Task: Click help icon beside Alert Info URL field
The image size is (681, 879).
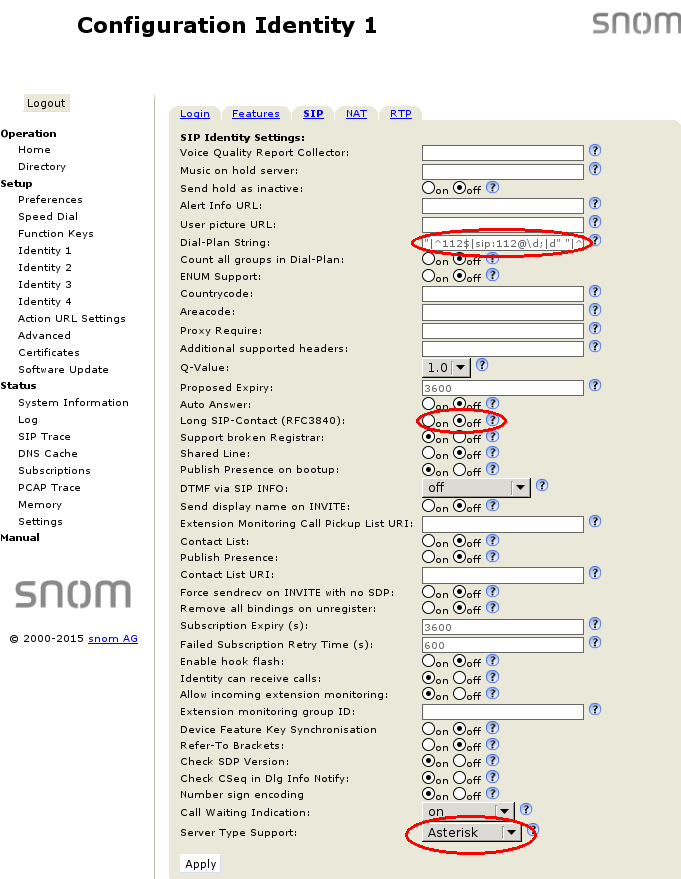Action: click(x=595, y=204)
